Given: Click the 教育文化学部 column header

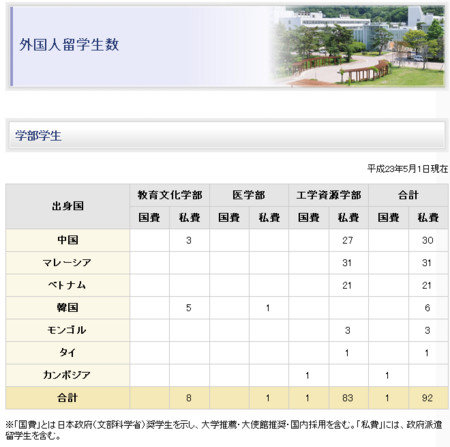Looking at the screenshot, I should pyautogui.click(x=170, y=195).
